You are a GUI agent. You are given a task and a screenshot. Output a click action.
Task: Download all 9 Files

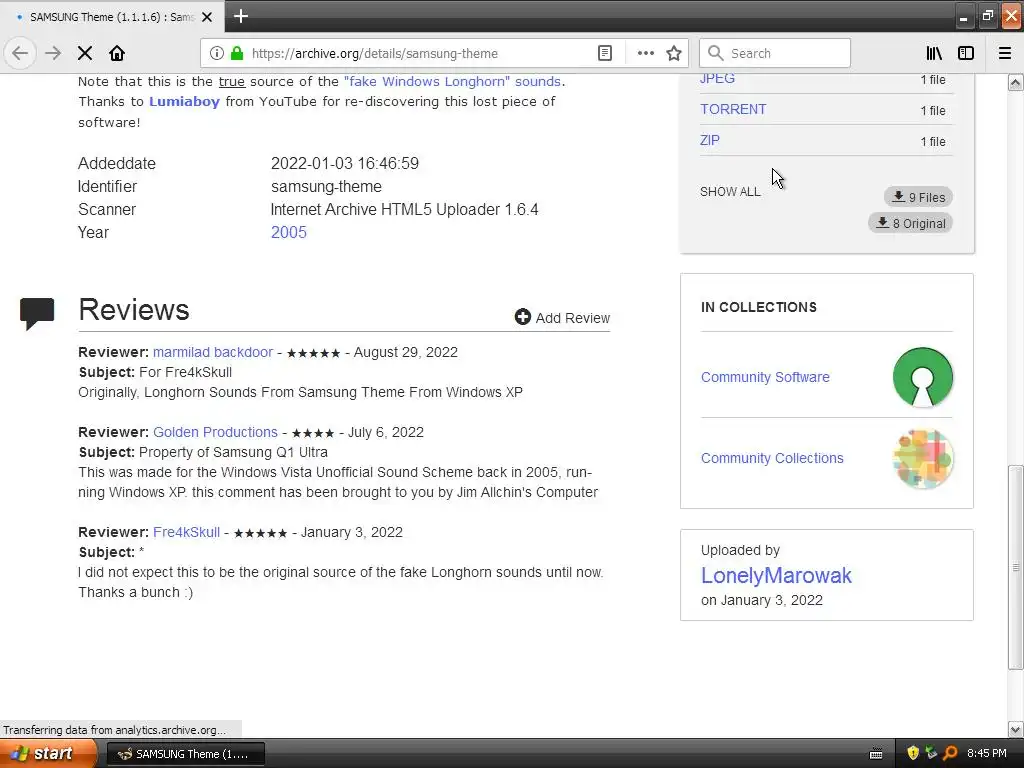(918, 197)
